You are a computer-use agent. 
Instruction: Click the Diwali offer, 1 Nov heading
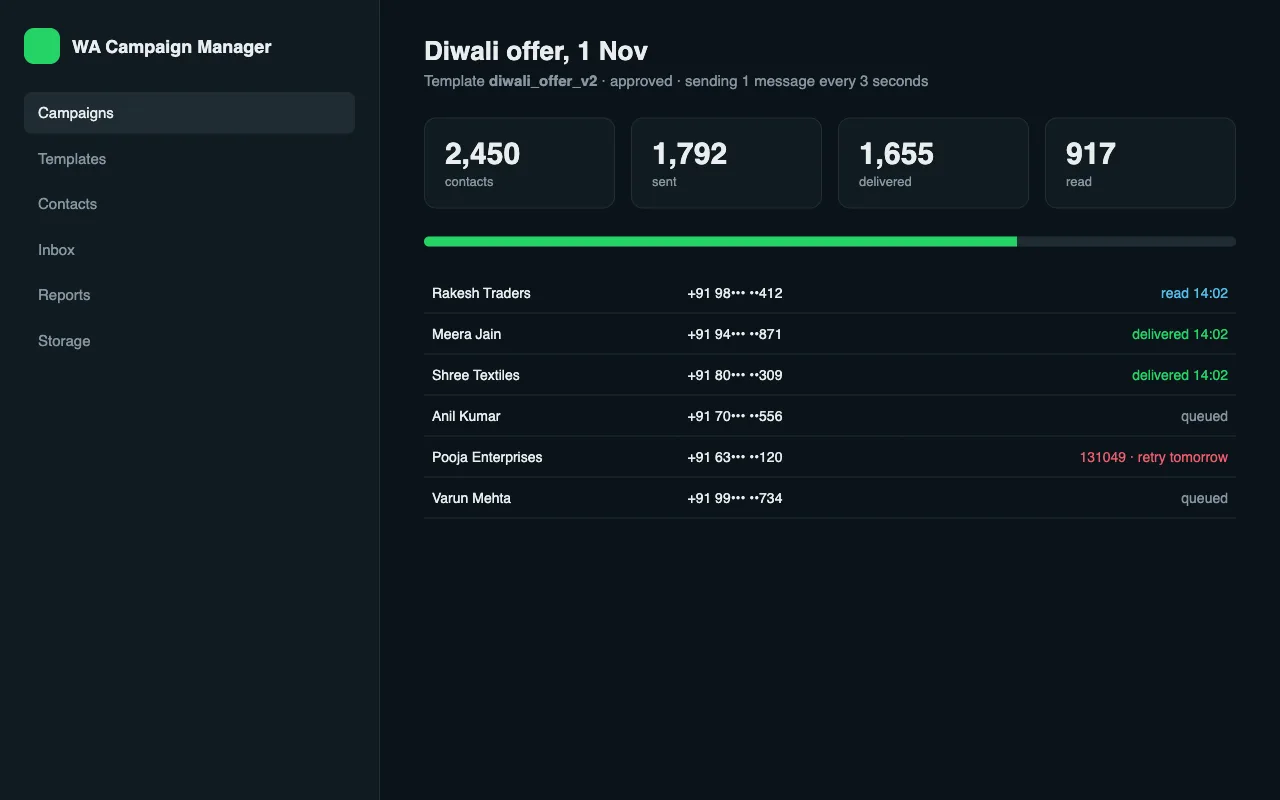(536, 51)
